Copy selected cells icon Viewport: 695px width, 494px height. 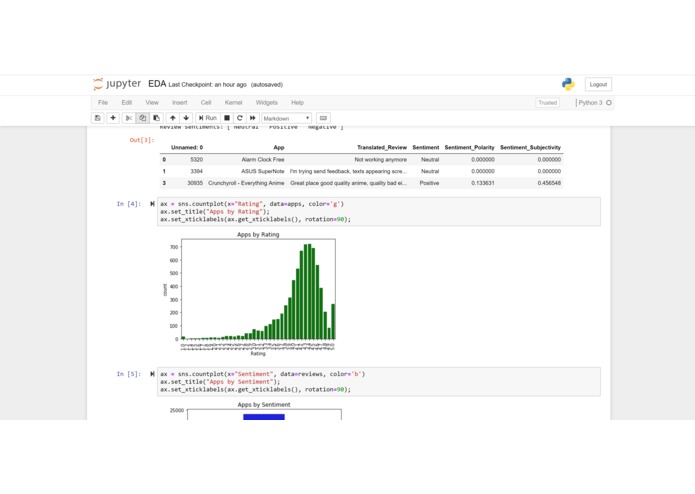pos(142,118)
